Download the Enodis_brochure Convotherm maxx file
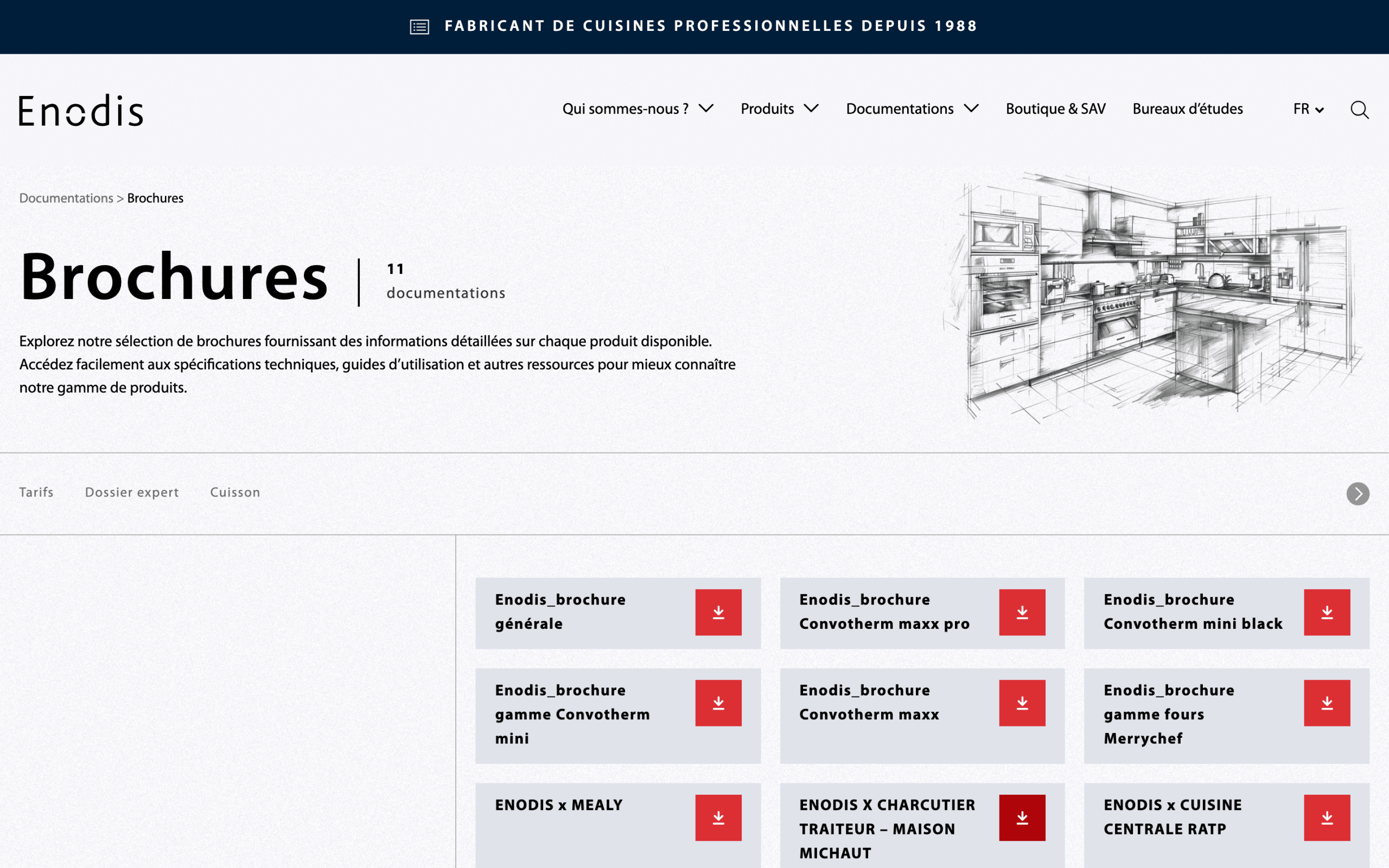1389x868 pixels. click(1022, 703)
